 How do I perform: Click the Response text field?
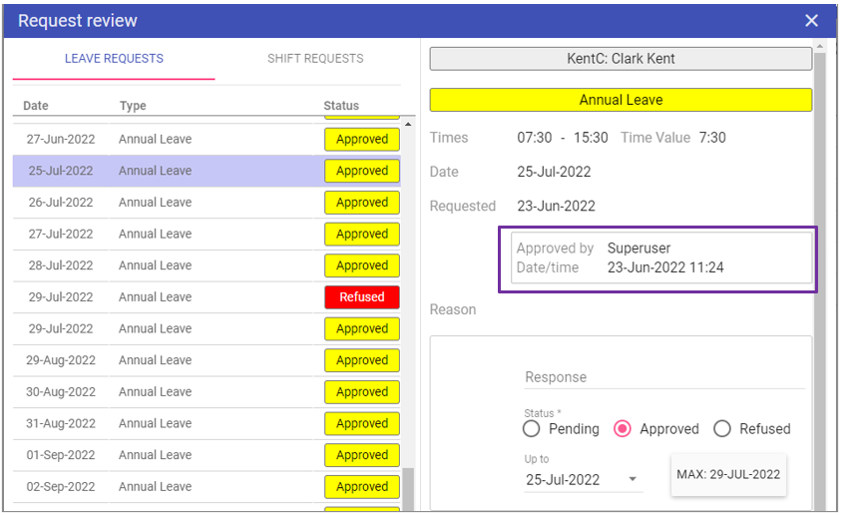[664, 377]
